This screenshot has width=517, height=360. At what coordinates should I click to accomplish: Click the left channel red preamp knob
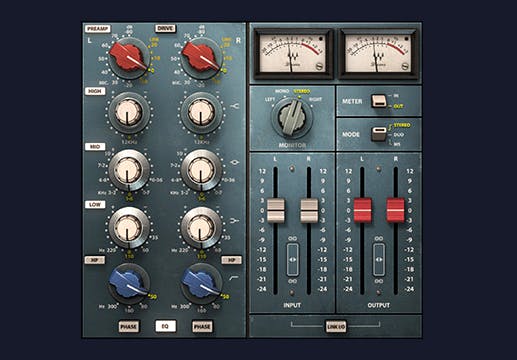tap(128, 58)
